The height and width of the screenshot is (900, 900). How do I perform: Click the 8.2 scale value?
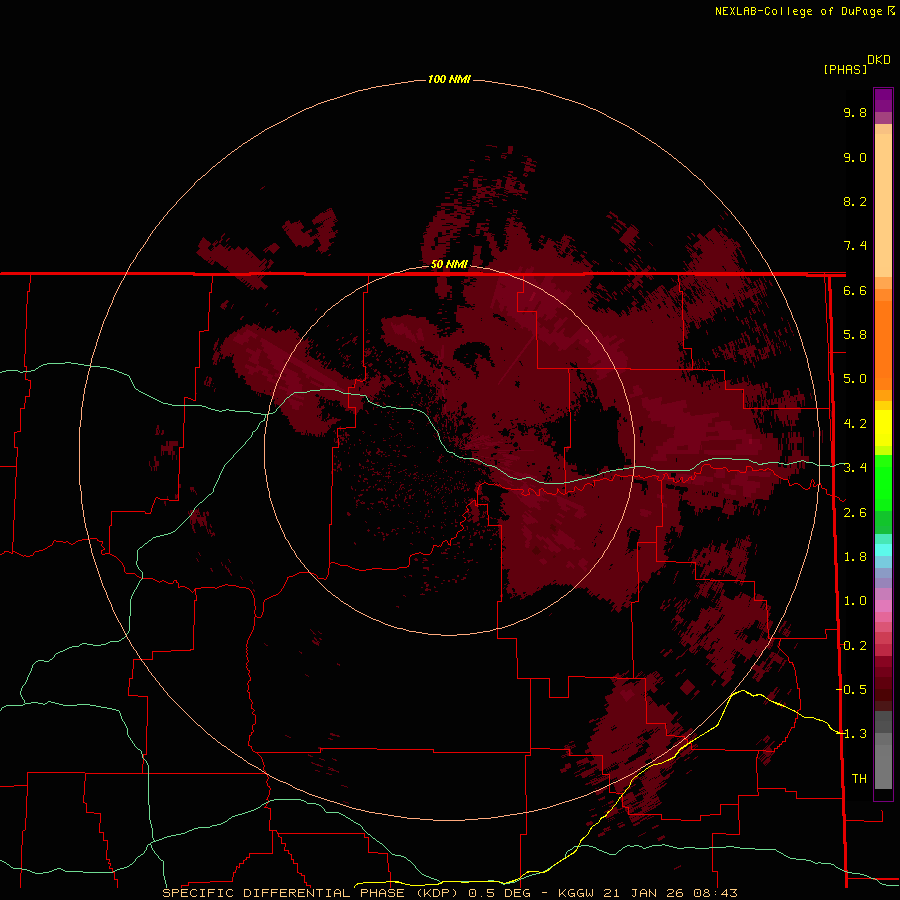855,201
